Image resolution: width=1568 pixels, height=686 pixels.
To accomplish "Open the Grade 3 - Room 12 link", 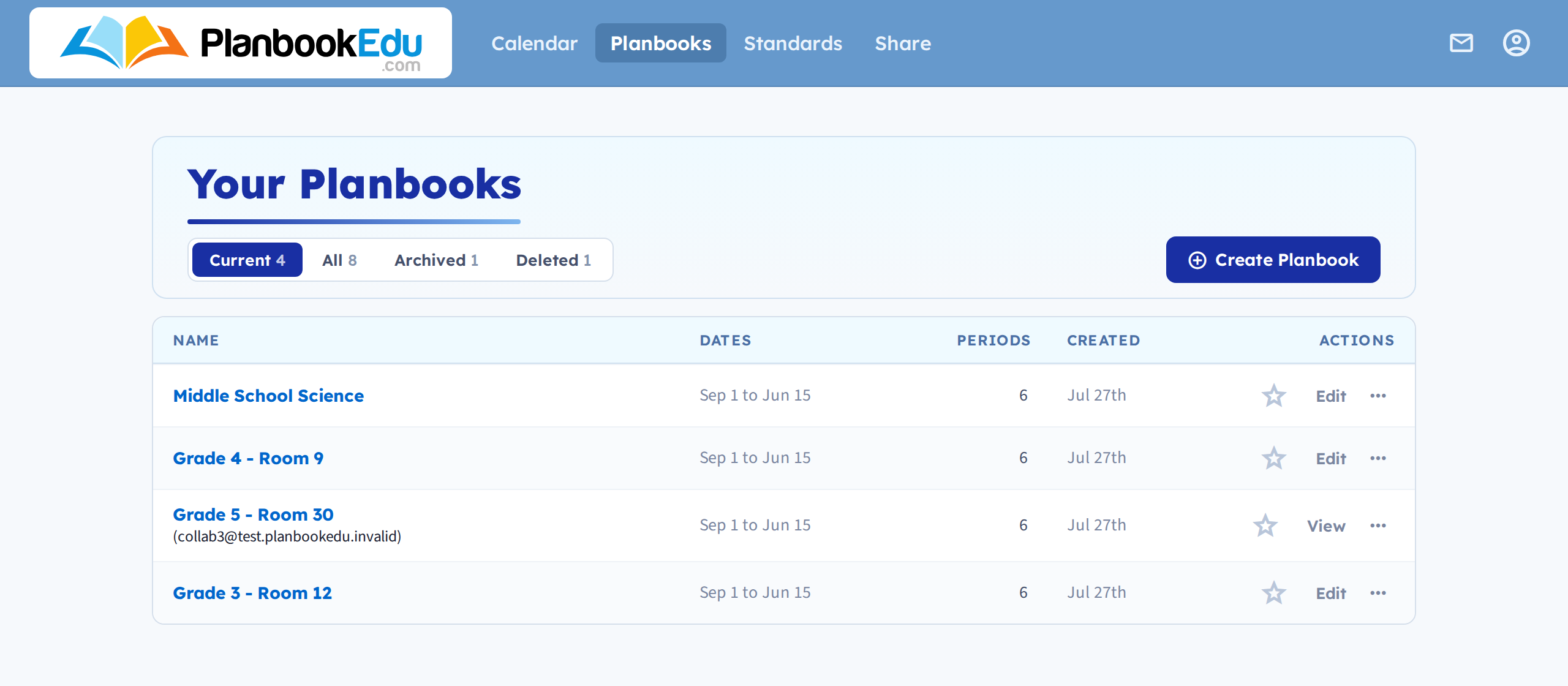I will pyautogui.click(x=252, y=593).
